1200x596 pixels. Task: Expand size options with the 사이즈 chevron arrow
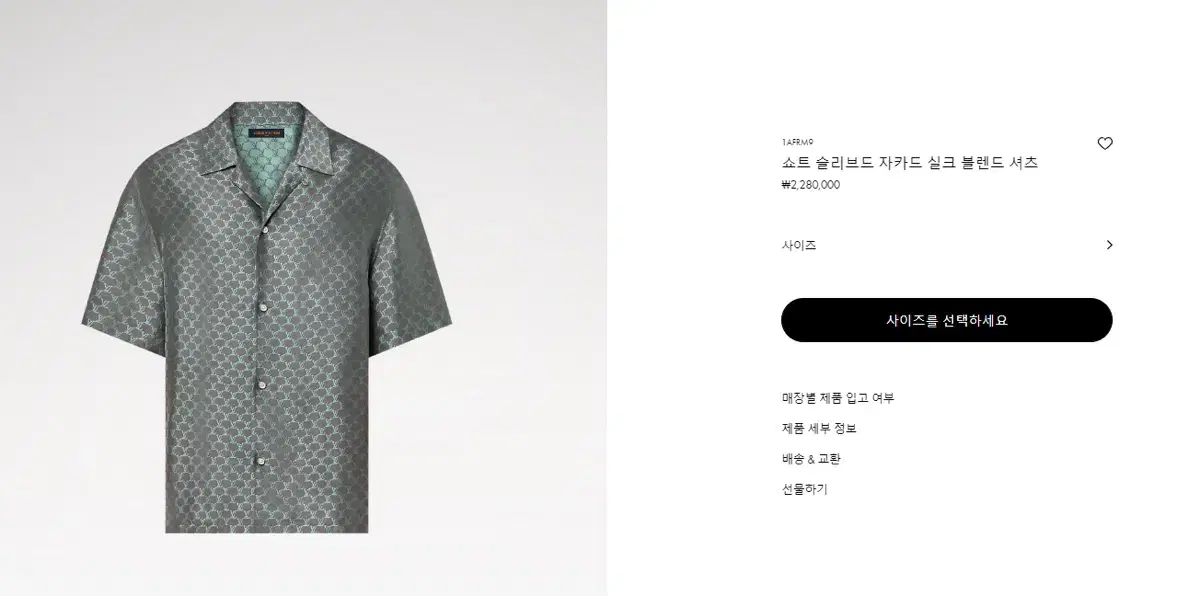pyautogui.click(x=1109, y=245)
